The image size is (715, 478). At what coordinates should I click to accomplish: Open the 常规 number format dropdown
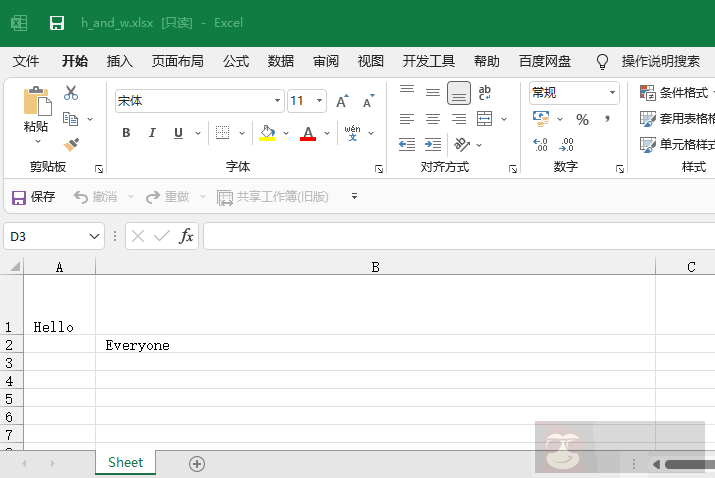coord(612,93)
